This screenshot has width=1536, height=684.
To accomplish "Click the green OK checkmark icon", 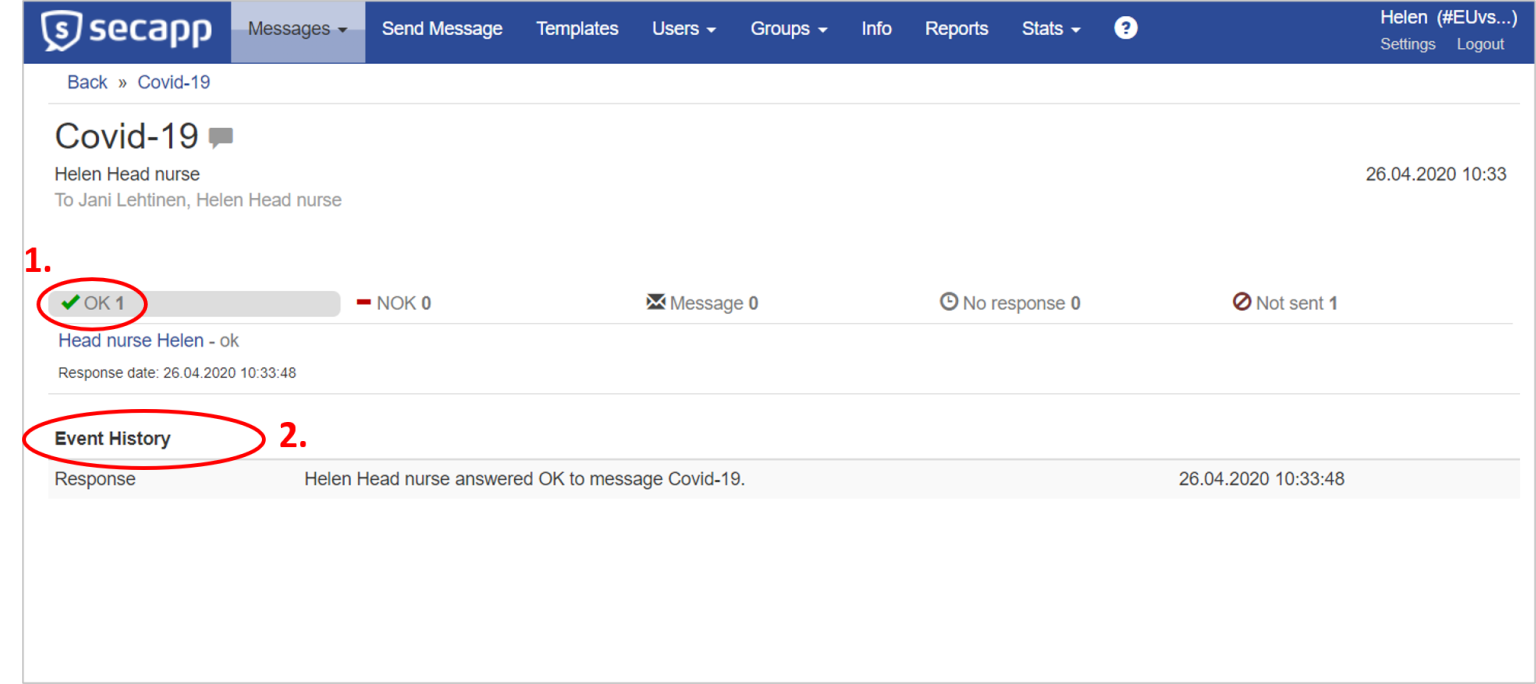I will tap(70, 302).
